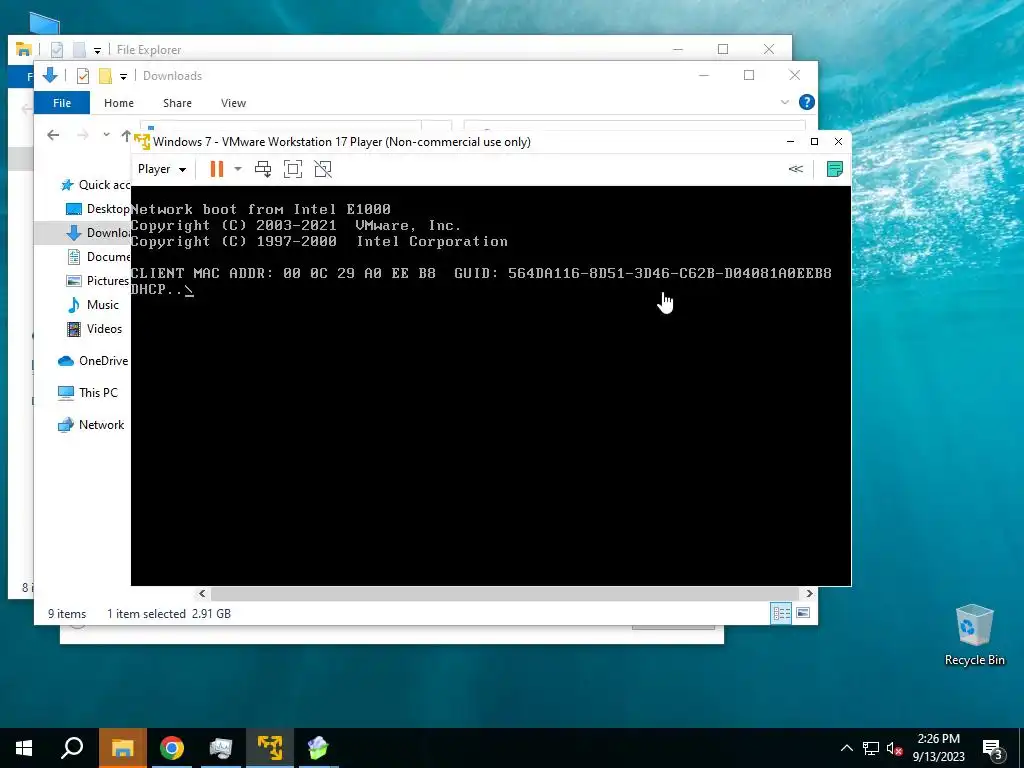Go back in Downloads window

(54, 135)
